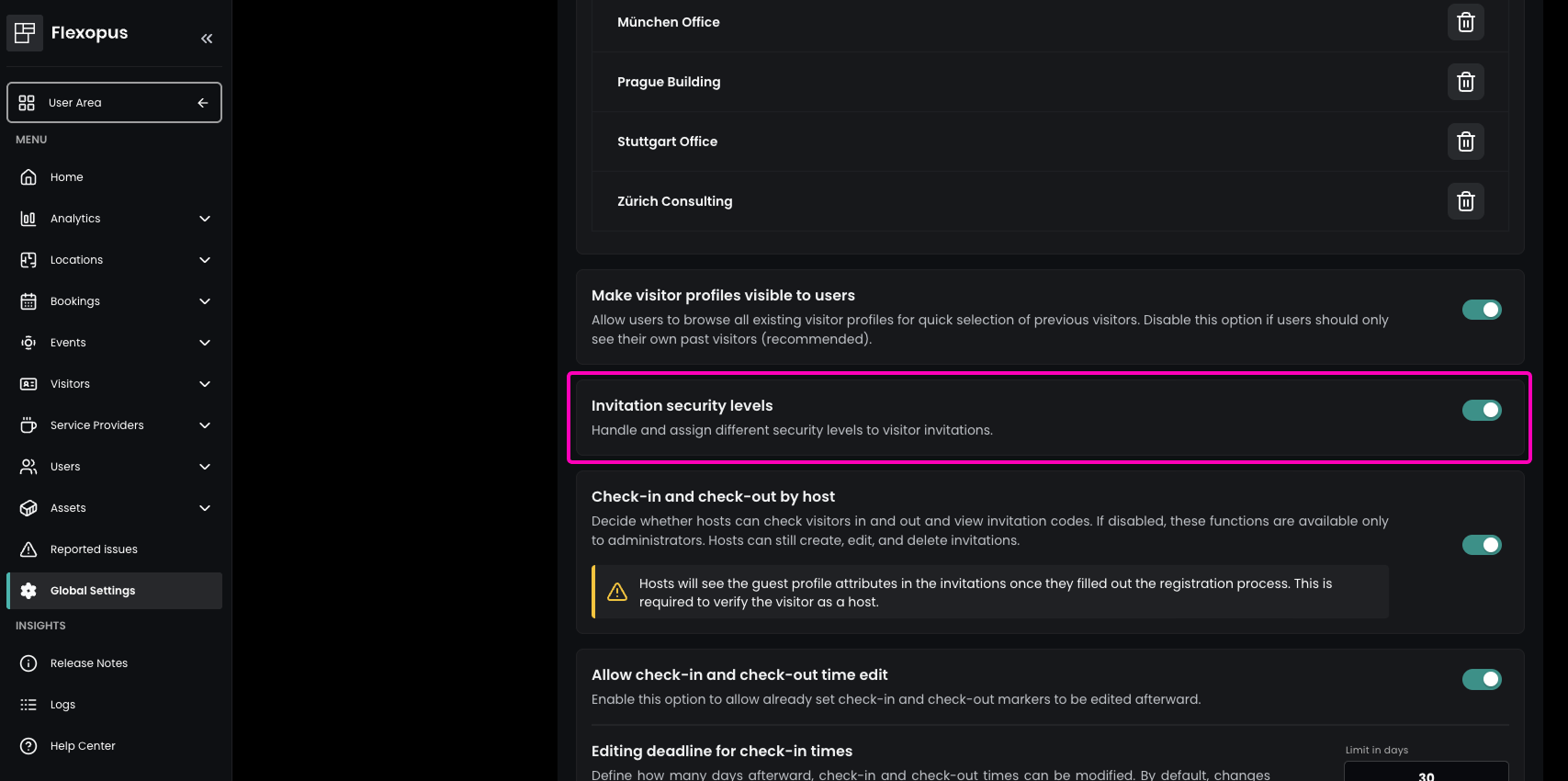Image resolution: width=1568 pixels, height=781 pixels.
Task: Collapse the sidebar with double-chevron icon
Action: 207,39
